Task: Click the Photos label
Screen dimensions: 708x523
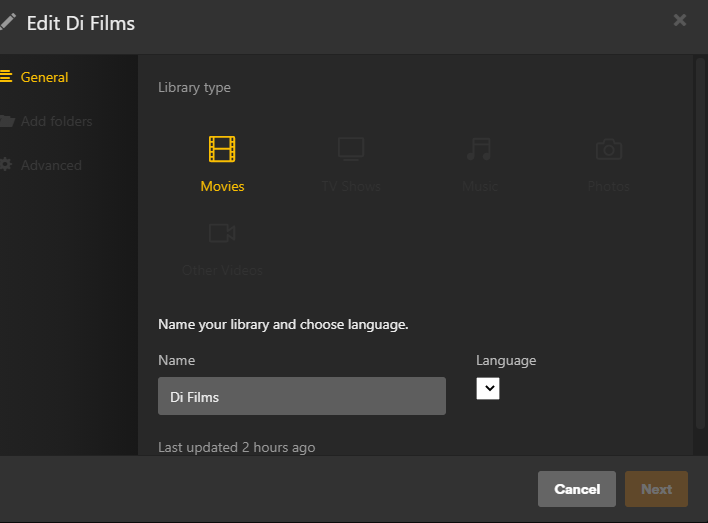Action: 608,186
